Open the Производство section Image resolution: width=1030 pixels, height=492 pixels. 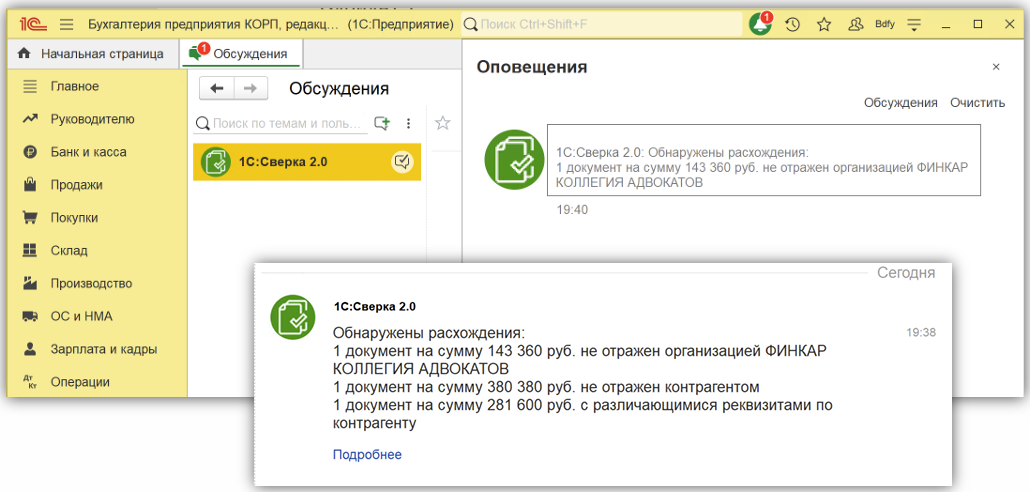pyautogui.click(x=91, y=283)
